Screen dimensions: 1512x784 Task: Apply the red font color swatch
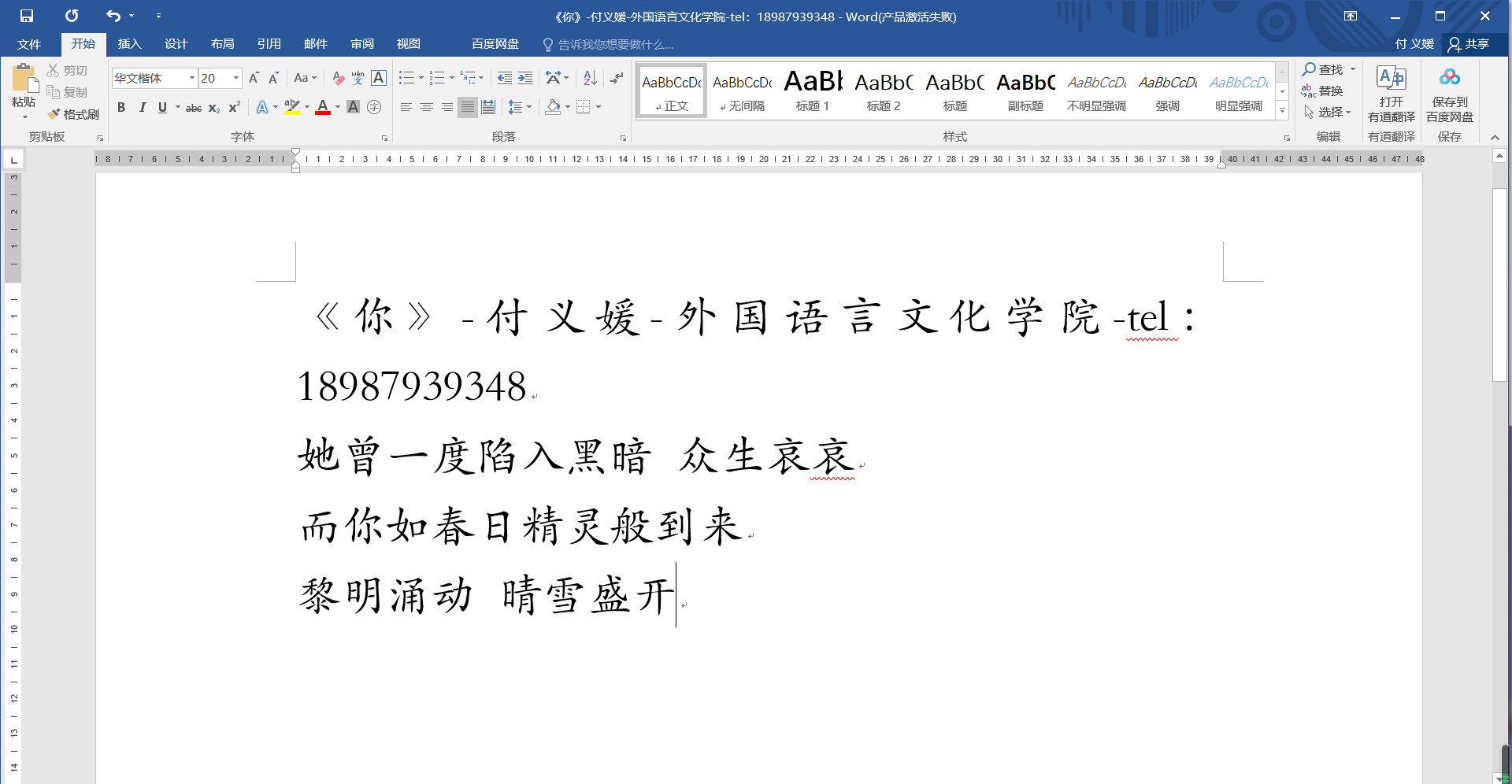click(x=322, y=107)
